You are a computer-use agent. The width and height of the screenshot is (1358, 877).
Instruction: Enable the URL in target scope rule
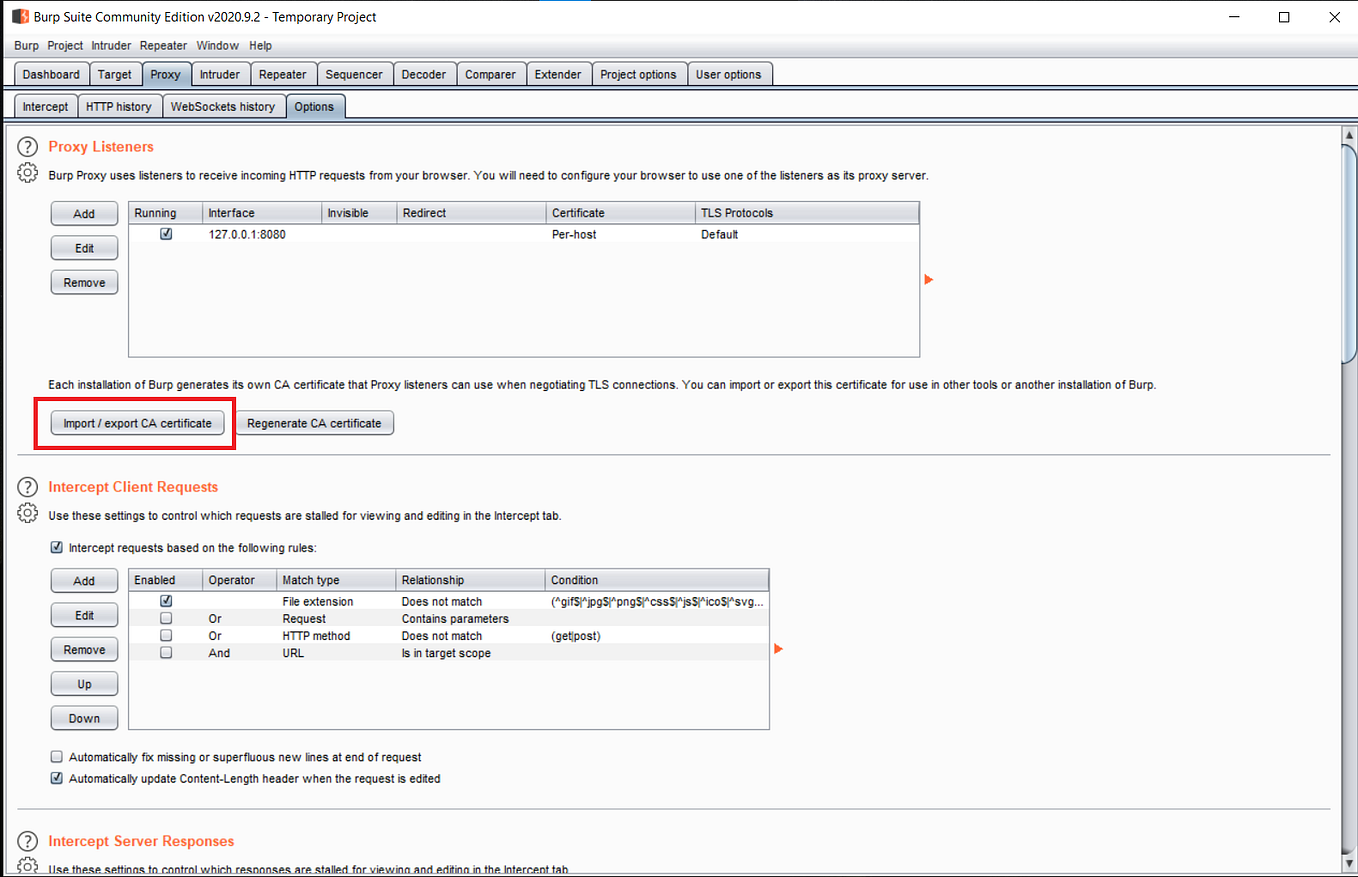pos(166,653)
